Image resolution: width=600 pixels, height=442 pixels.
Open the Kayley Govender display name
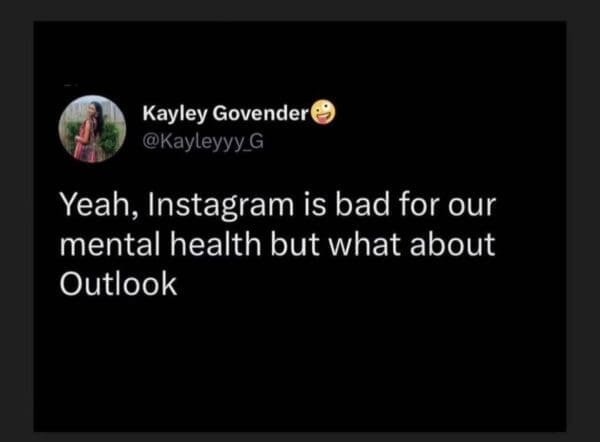click(x=225, y=113)
